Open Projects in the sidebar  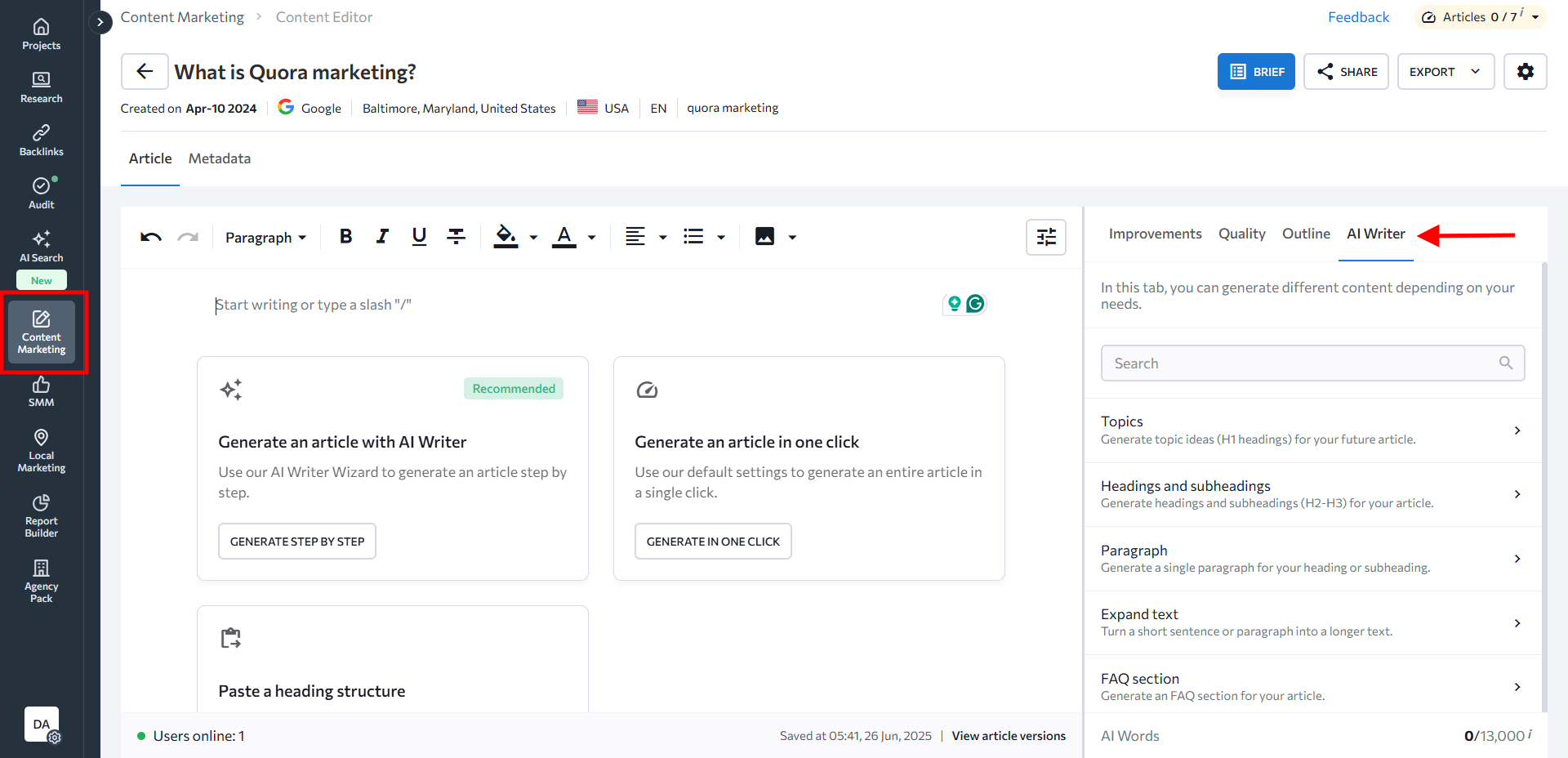pos(41,34)
